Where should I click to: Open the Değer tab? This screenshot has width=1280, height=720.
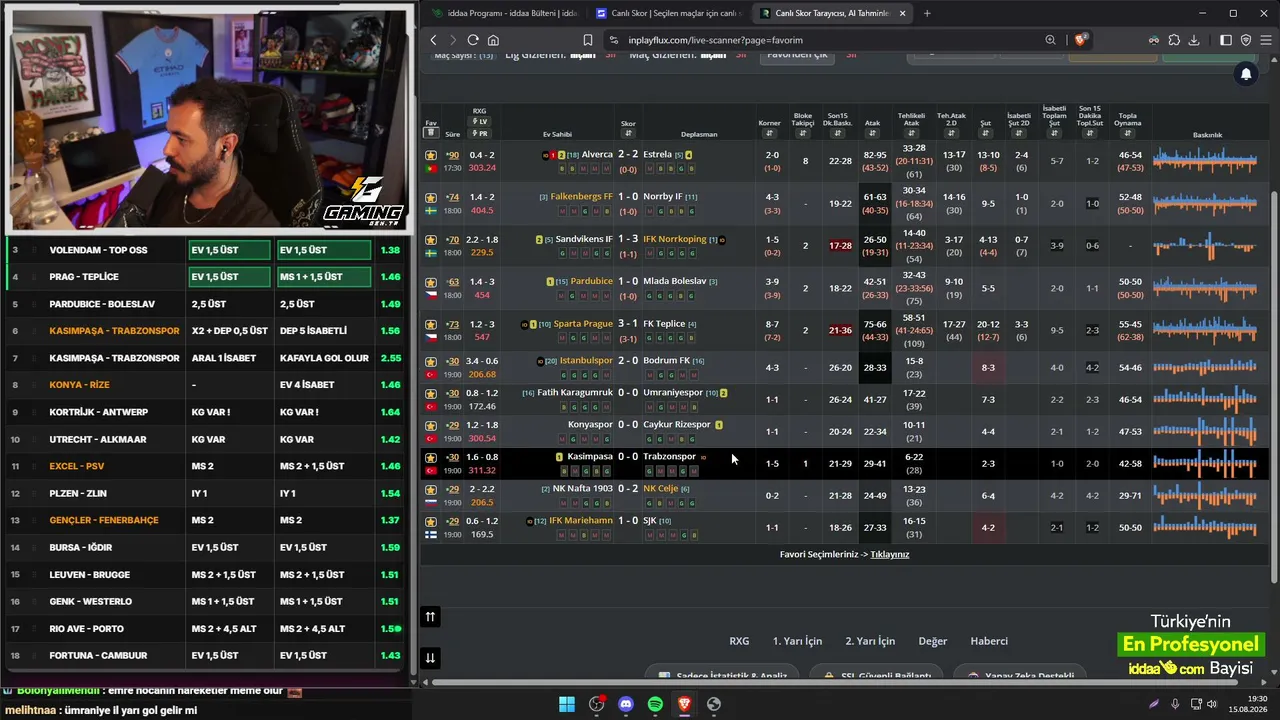932,641
